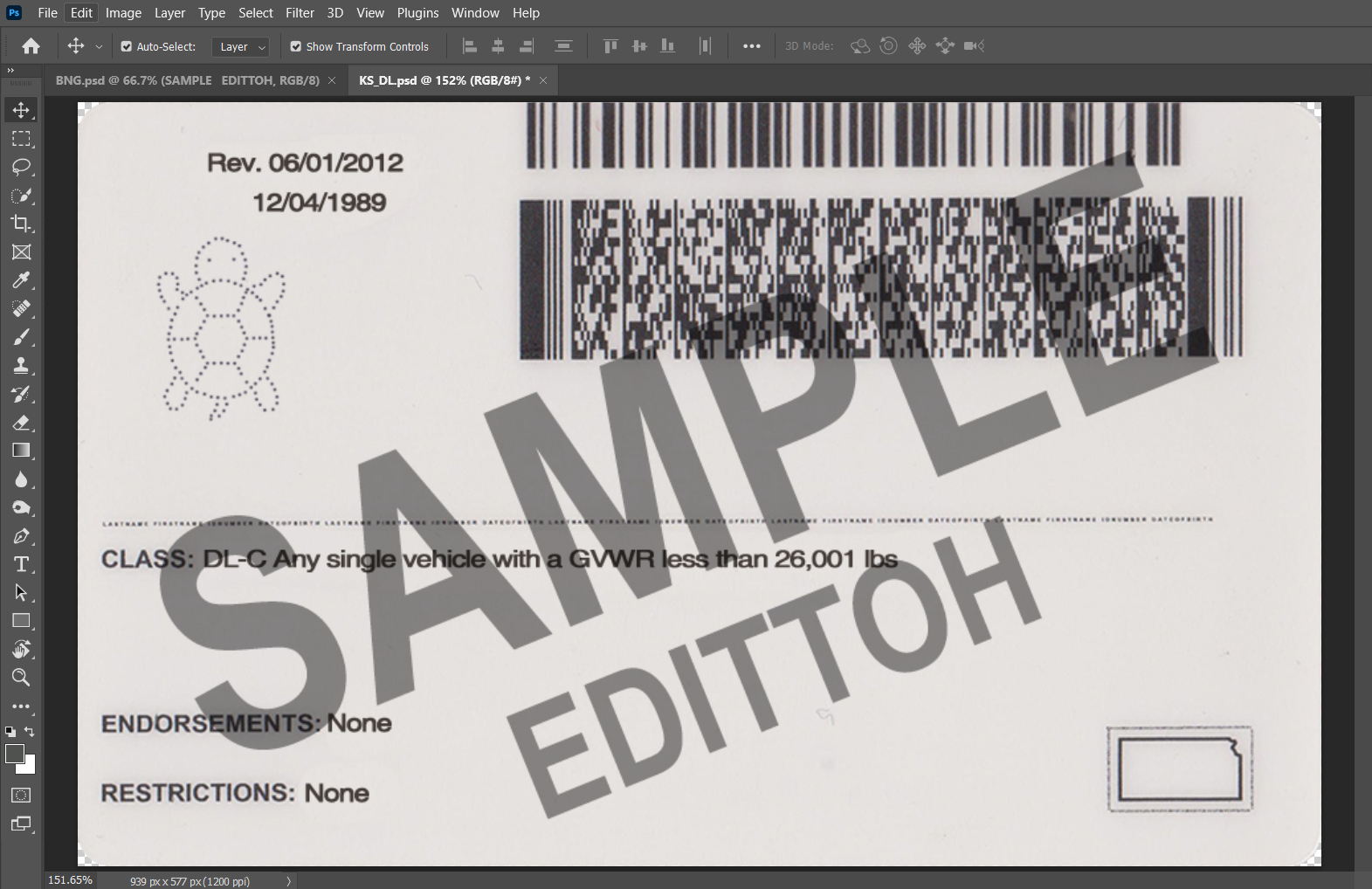The height and width of the screenshot is (889, 1372).
Task: Distribute layers vertically
Action: tap(564, 46)
